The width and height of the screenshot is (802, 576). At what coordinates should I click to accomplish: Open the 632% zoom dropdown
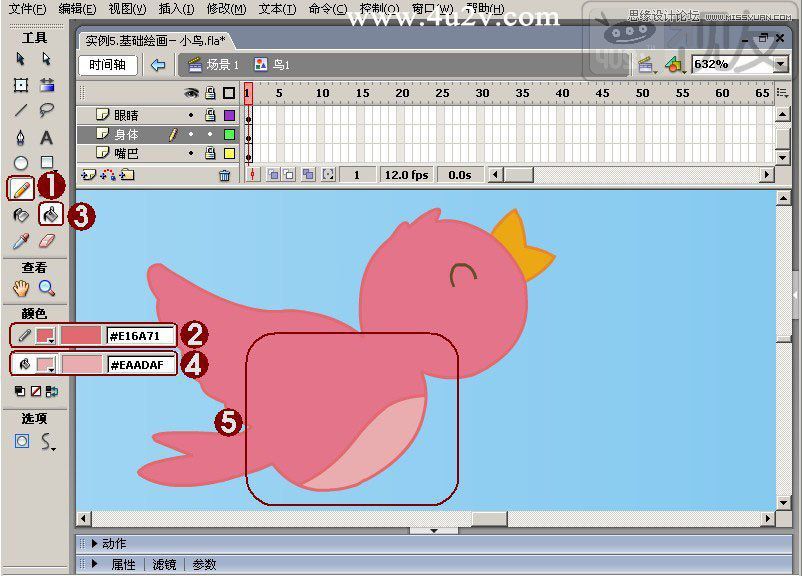(781, 64)
